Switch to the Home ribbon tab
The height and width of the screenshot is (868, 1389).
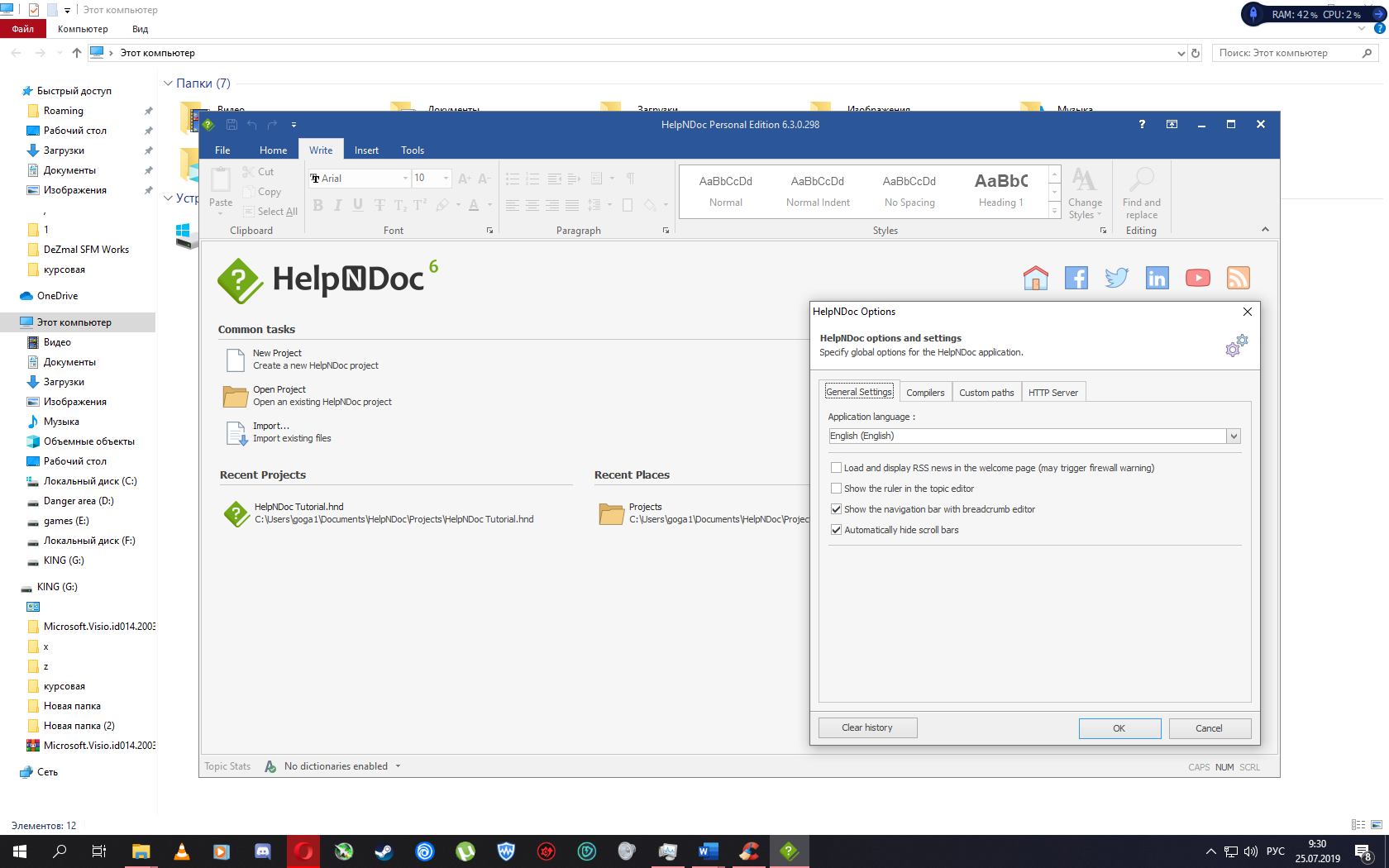tap(273, 150)
